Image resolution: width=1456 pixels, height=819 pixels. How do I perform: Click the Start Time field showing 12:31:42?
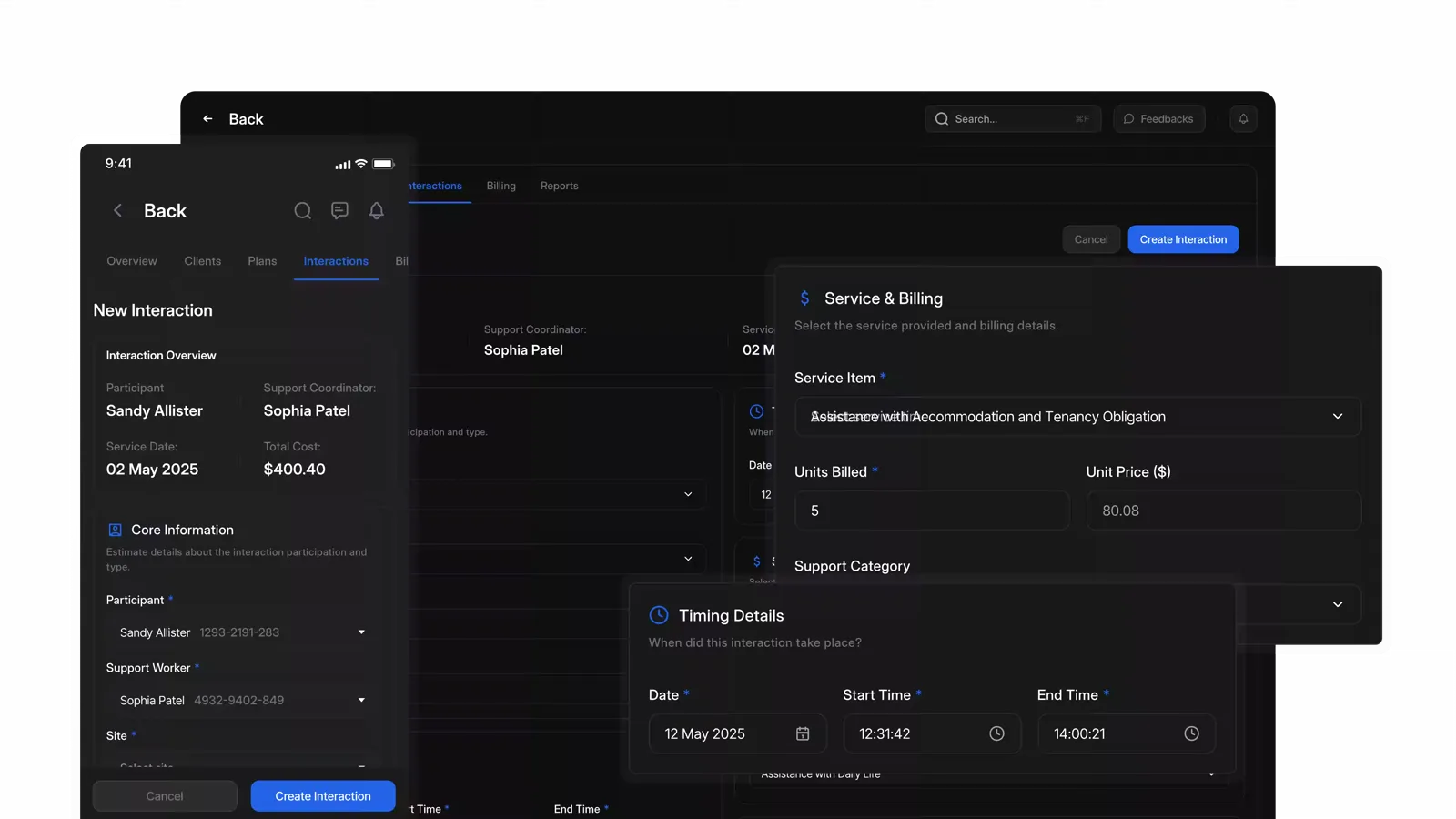pos(933,733)
